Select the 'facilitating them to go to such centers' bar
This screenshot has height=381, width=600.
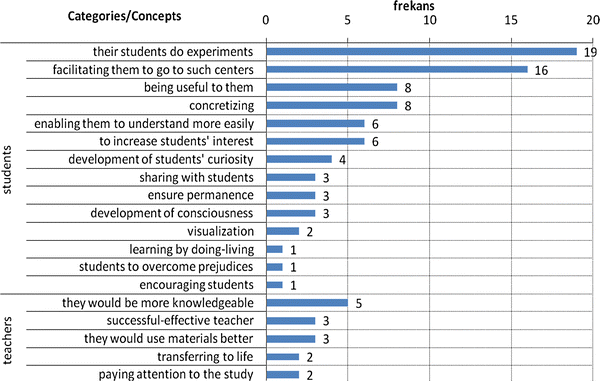point(397,70)
